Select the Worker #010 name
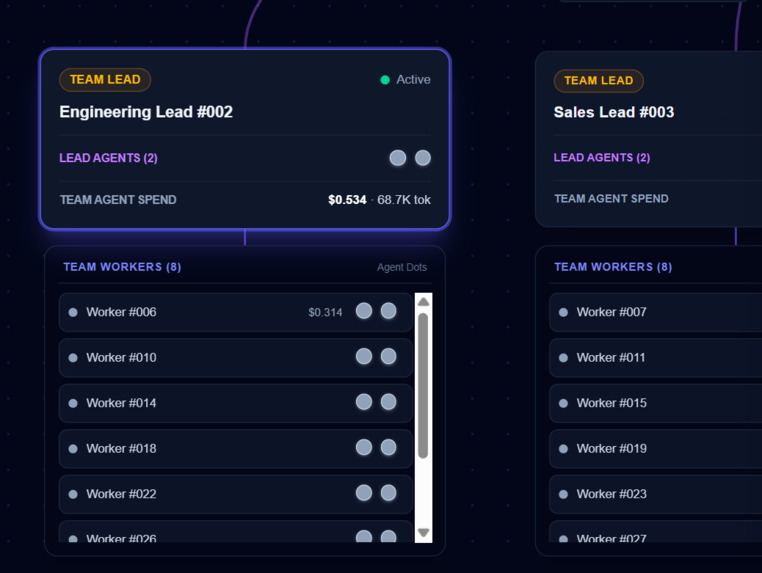This screenshot has width=762, height=573. (121, 358)
